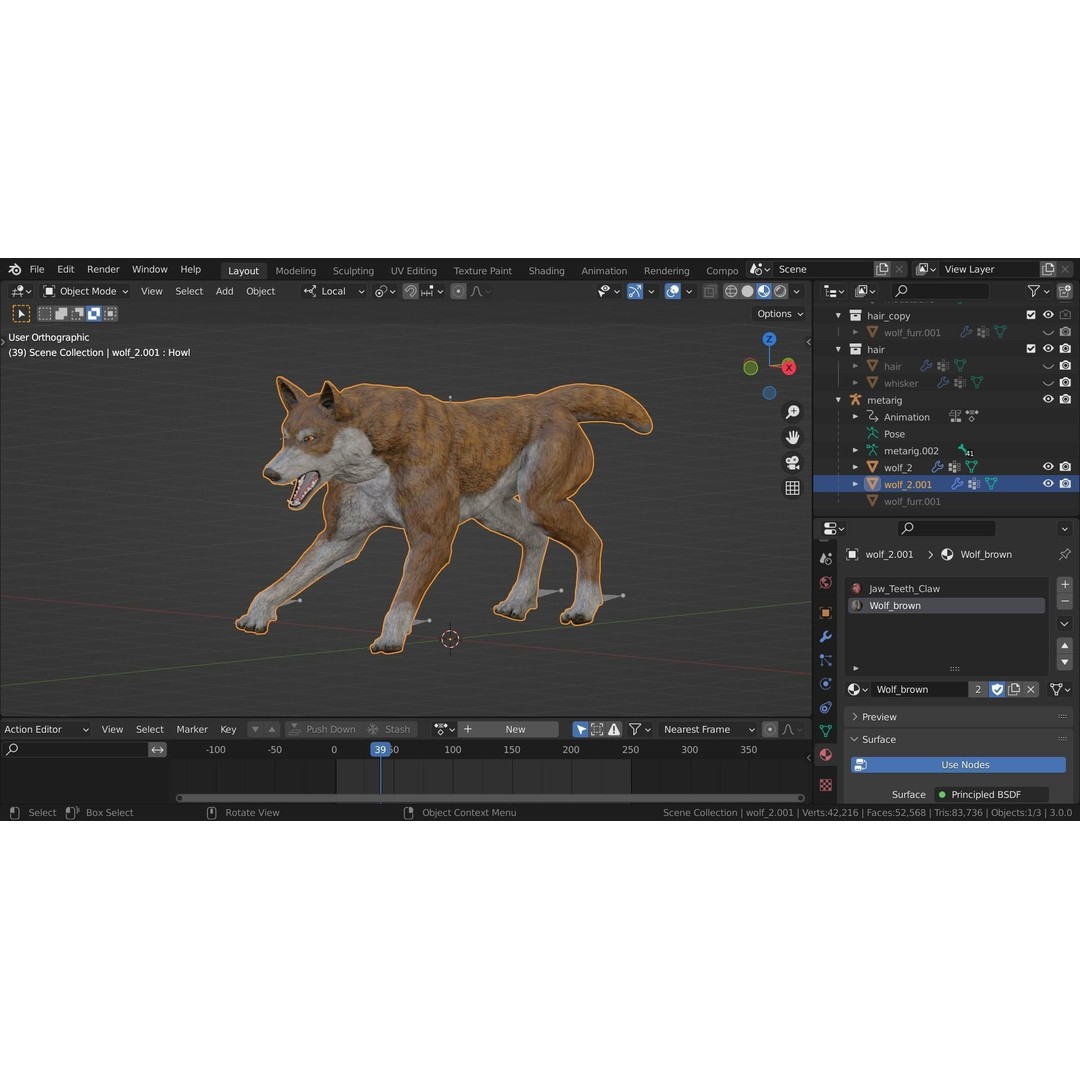The height and width of the screenshot is (1080, 1080).
Task: Open Object Data green mesh tab
Action: click(825, 731)
